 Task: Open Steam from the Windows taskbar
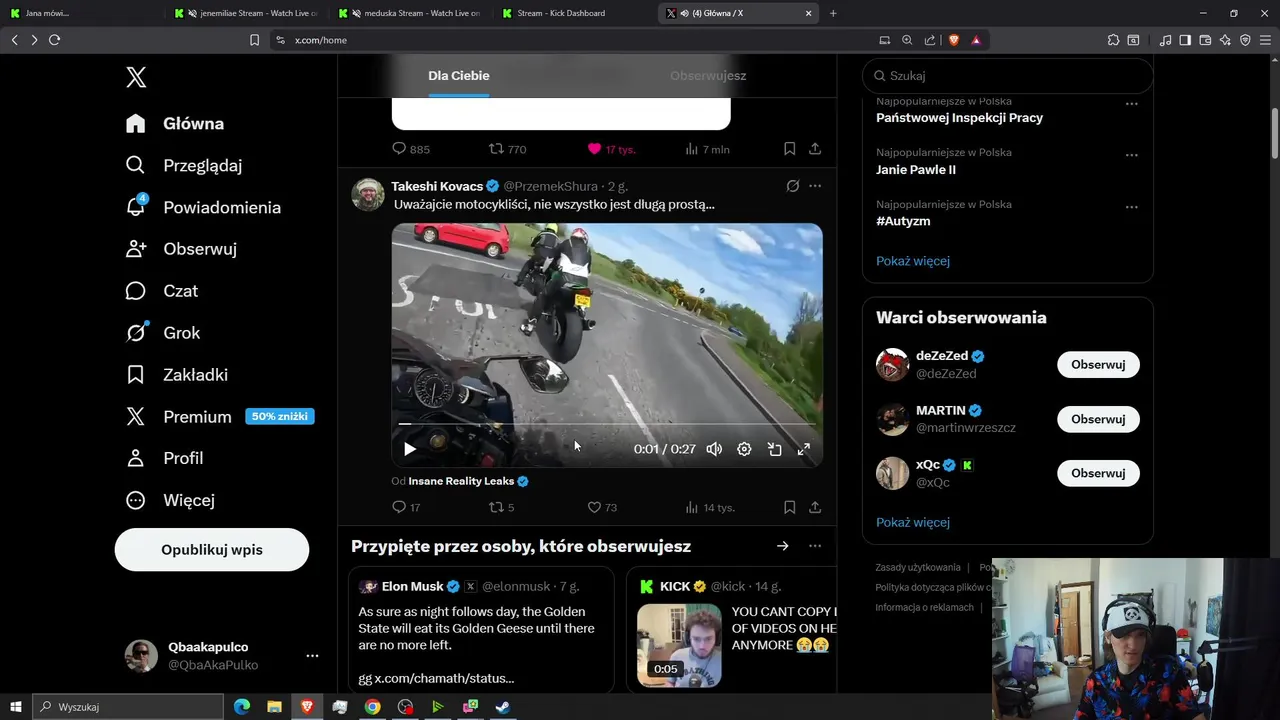click(x=503, y=707)
